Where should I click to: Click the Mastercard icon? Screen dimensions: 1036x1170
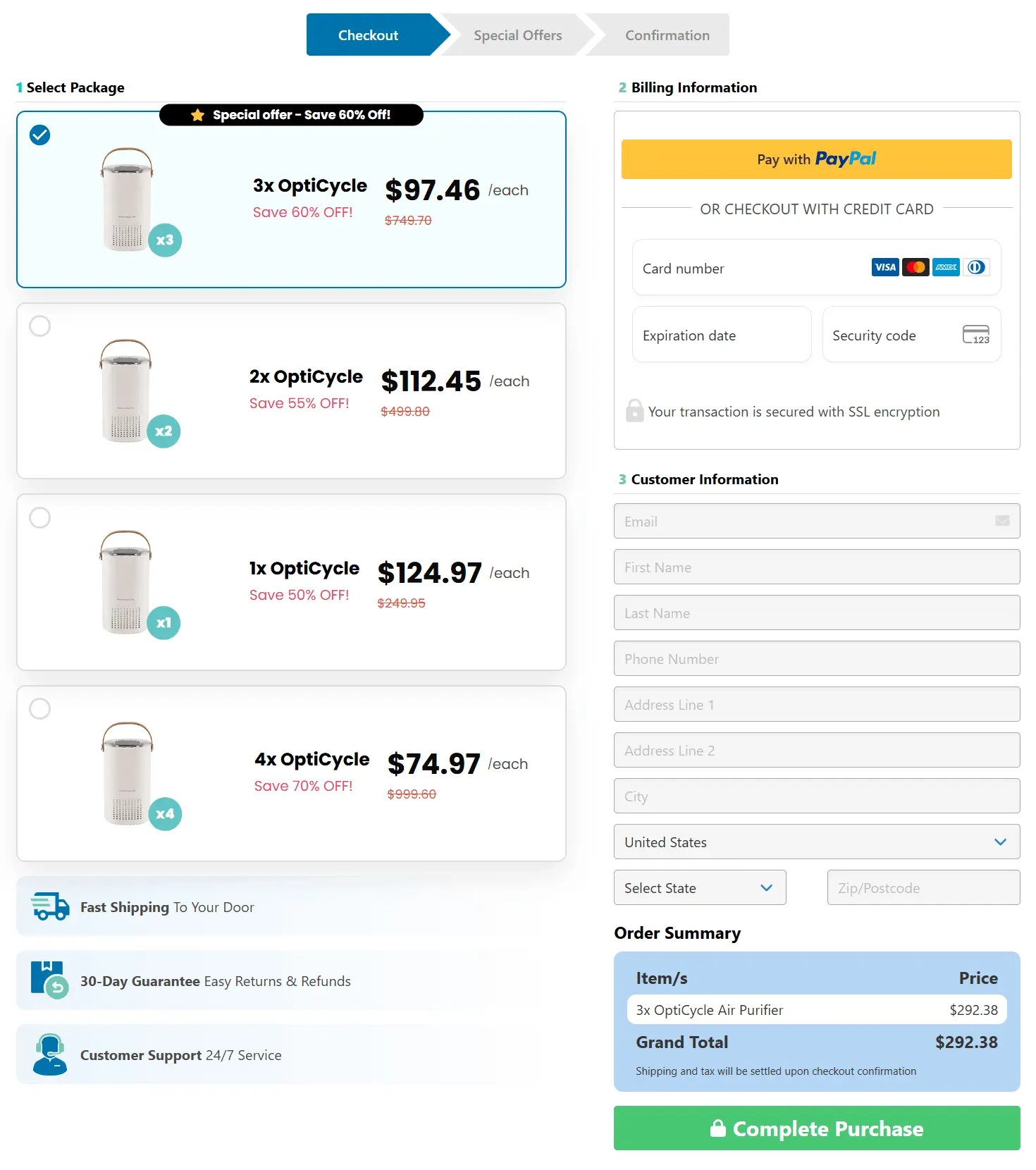point(915,267)
